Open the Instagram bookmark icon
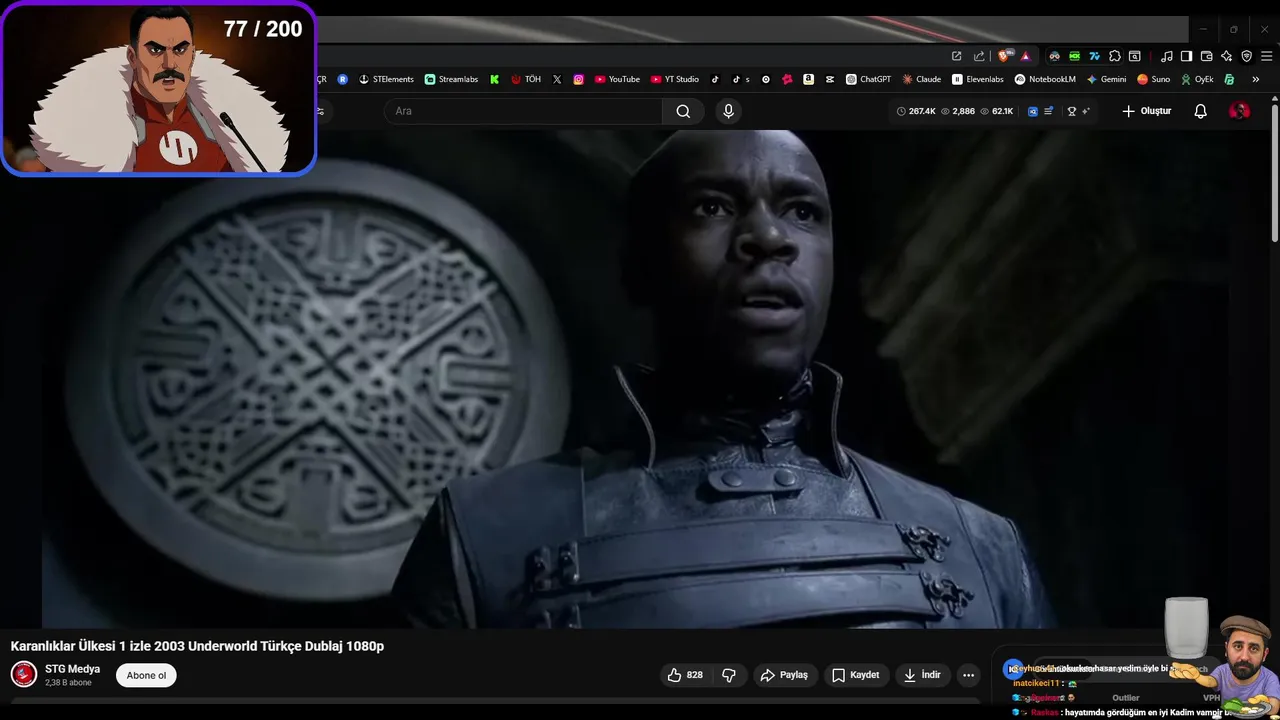Image resolution: width=1280 pixels, height=720 pixels. click(578, 79)
